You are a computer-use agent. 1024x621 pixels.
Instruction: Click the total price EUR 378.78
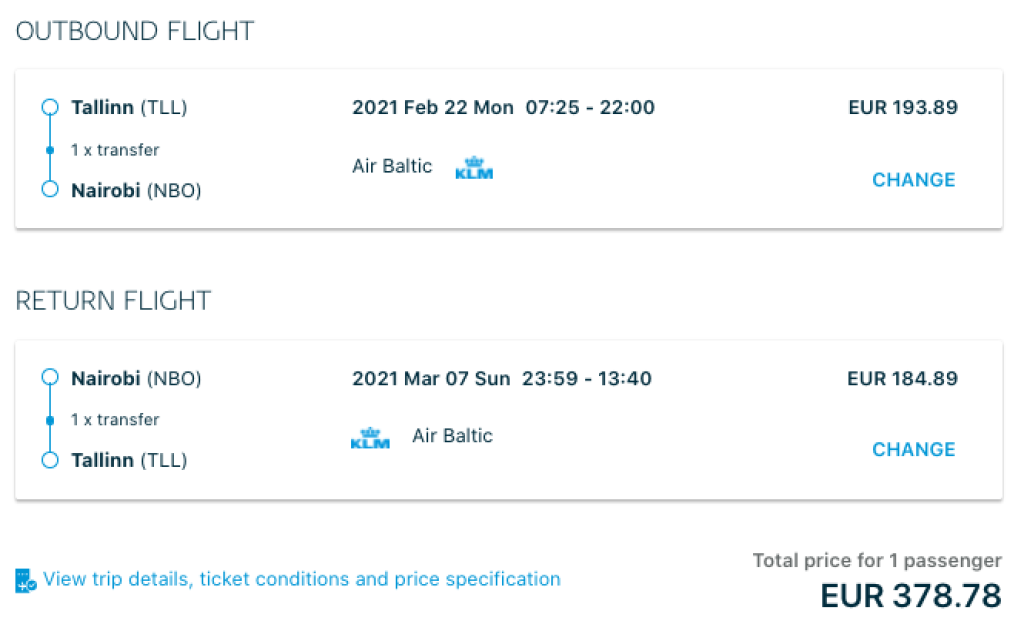tap(910, 596)
